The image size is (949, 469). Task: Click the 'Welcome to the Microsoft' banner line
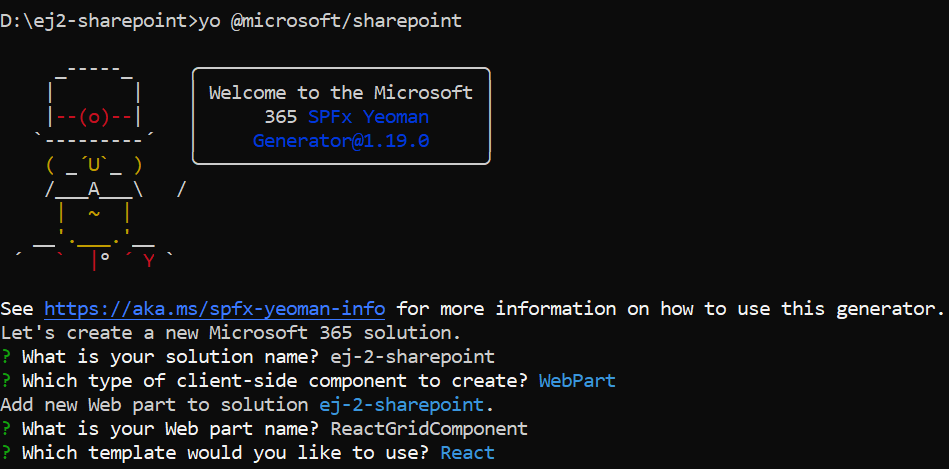[341, 93]
